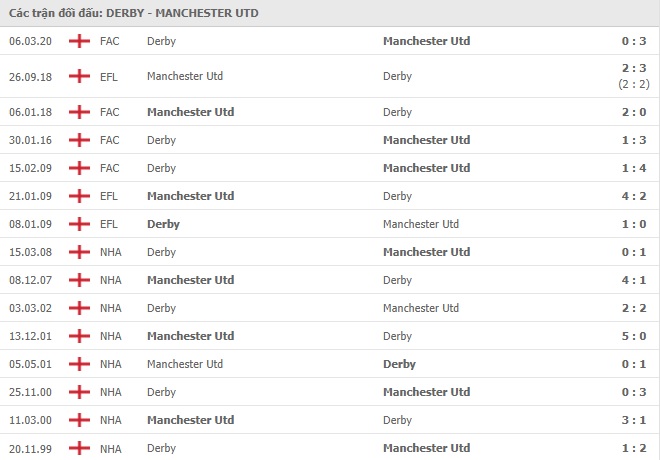Open the 0 : 3 score for 06.03.20
660x460 pixels.
click(x=634, y=41)
